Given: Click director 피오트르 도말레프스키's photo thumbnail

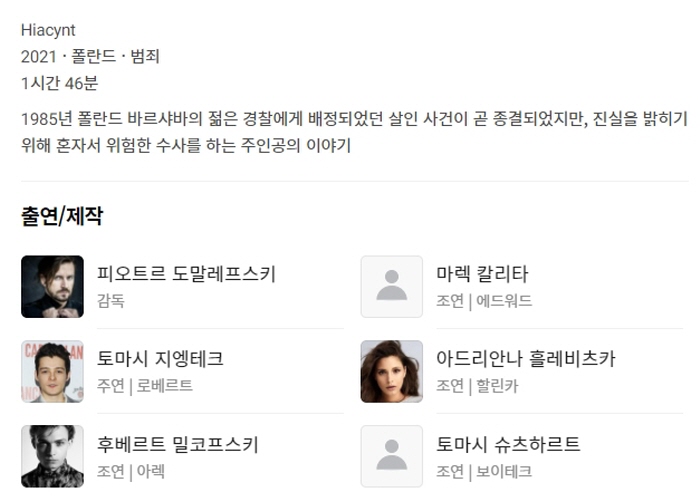Looking at the screenshot, I should [x=52, y=287].
